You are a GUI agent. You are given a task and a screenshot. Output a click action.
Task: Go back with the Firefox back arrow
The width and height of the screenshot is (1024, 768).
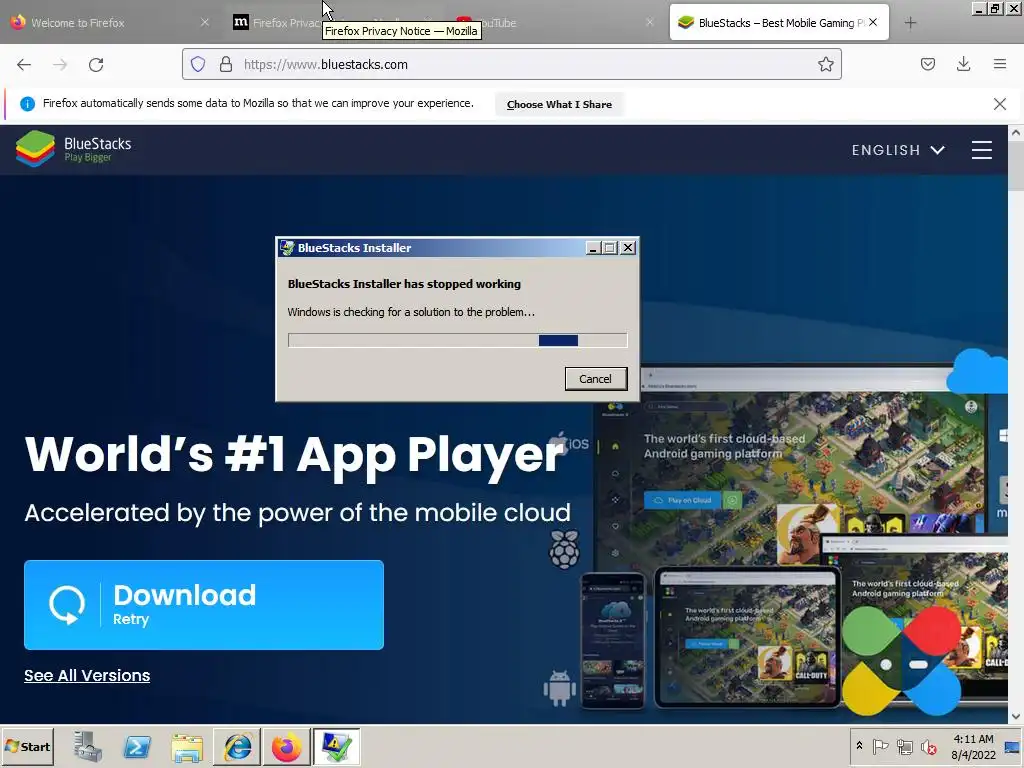point(24,65)
